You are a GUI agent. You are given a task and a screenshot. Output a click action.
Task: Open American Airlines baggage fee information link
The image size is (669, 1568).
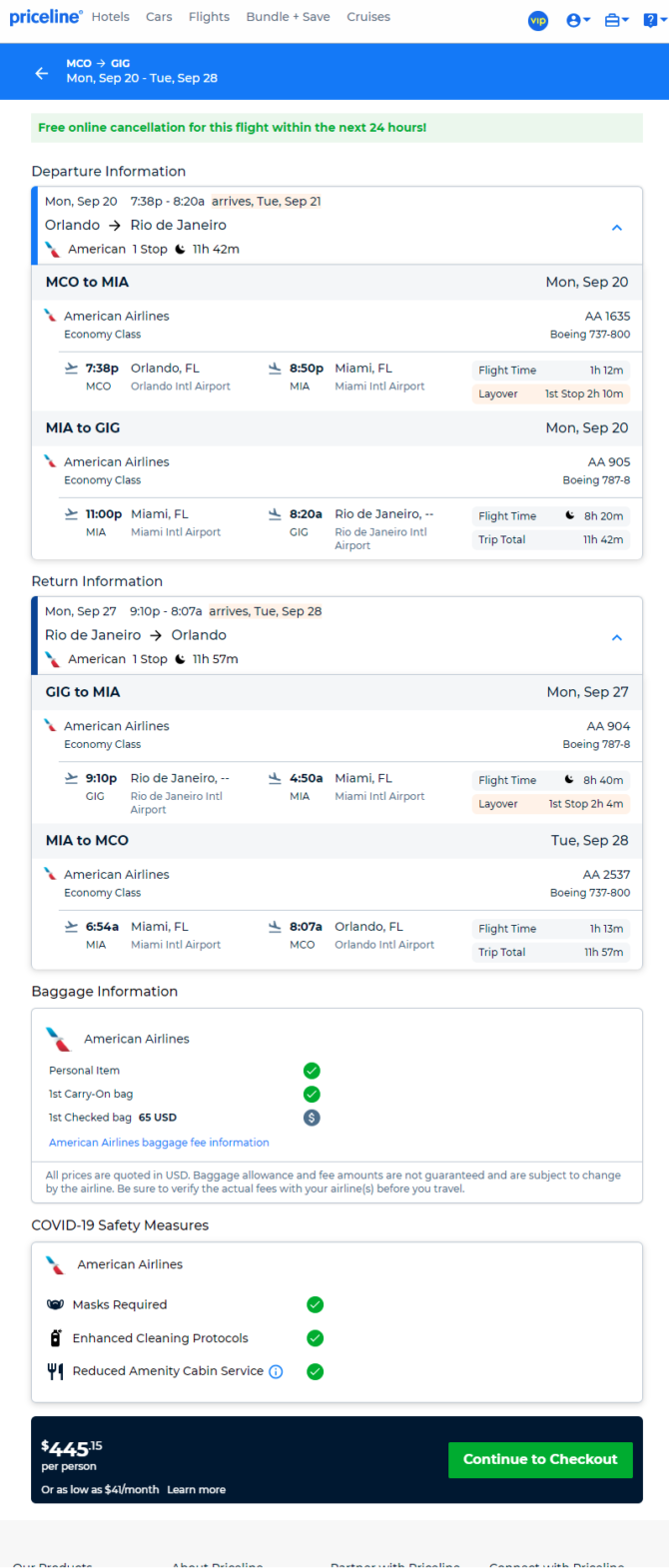coord(159,1143)
